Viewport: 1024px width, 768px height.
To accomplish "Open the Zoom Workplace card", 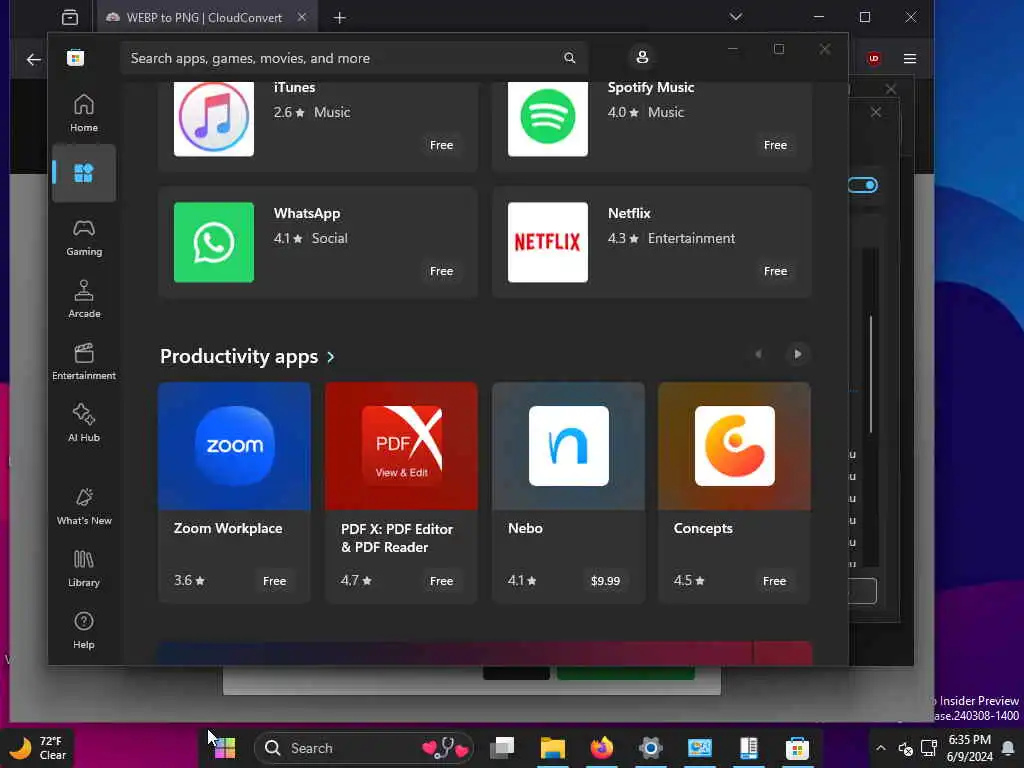I will (234, 492).
